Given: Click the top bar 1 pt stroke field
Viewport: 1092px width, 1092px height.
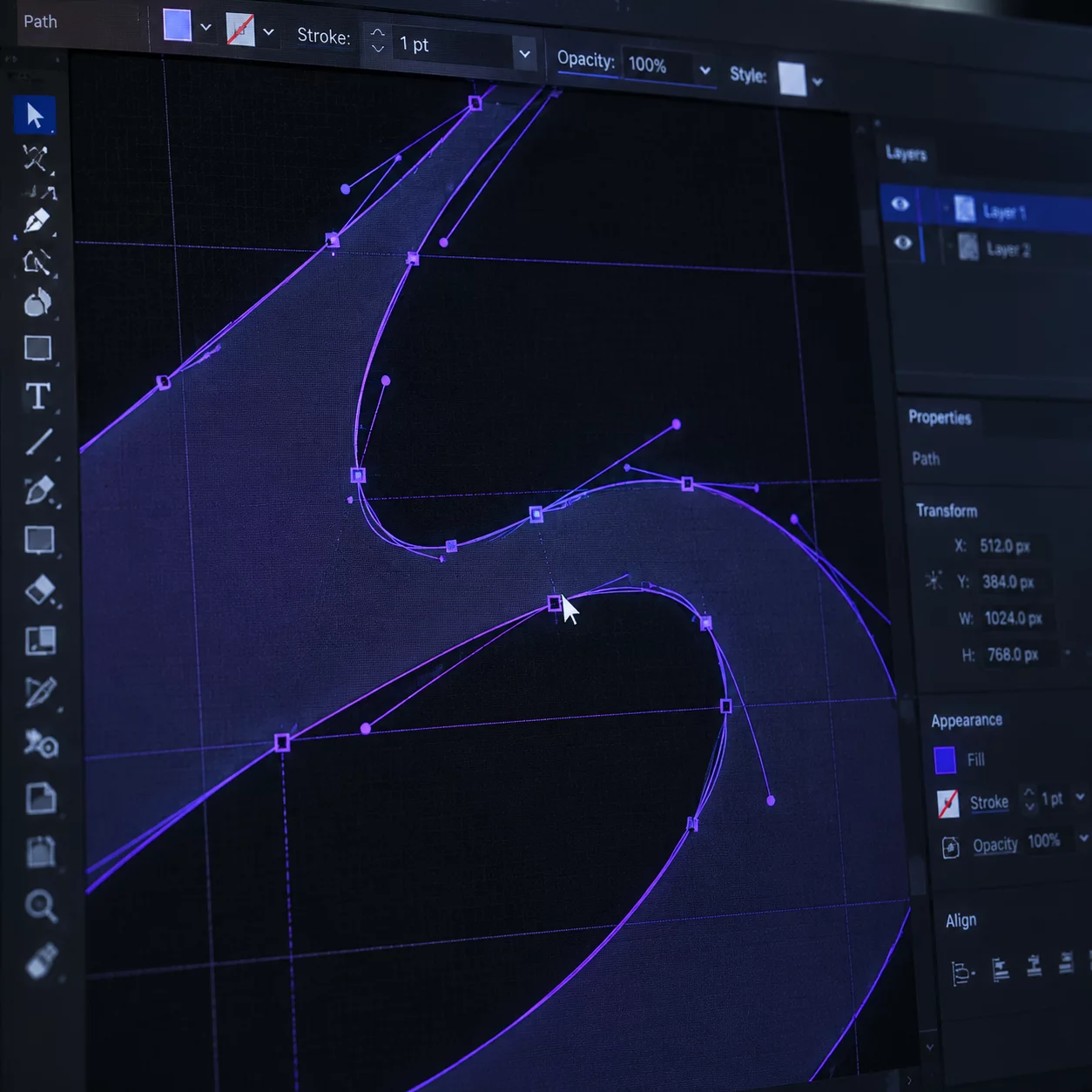Looking at the screenshot, I should [x=451, y=46].
